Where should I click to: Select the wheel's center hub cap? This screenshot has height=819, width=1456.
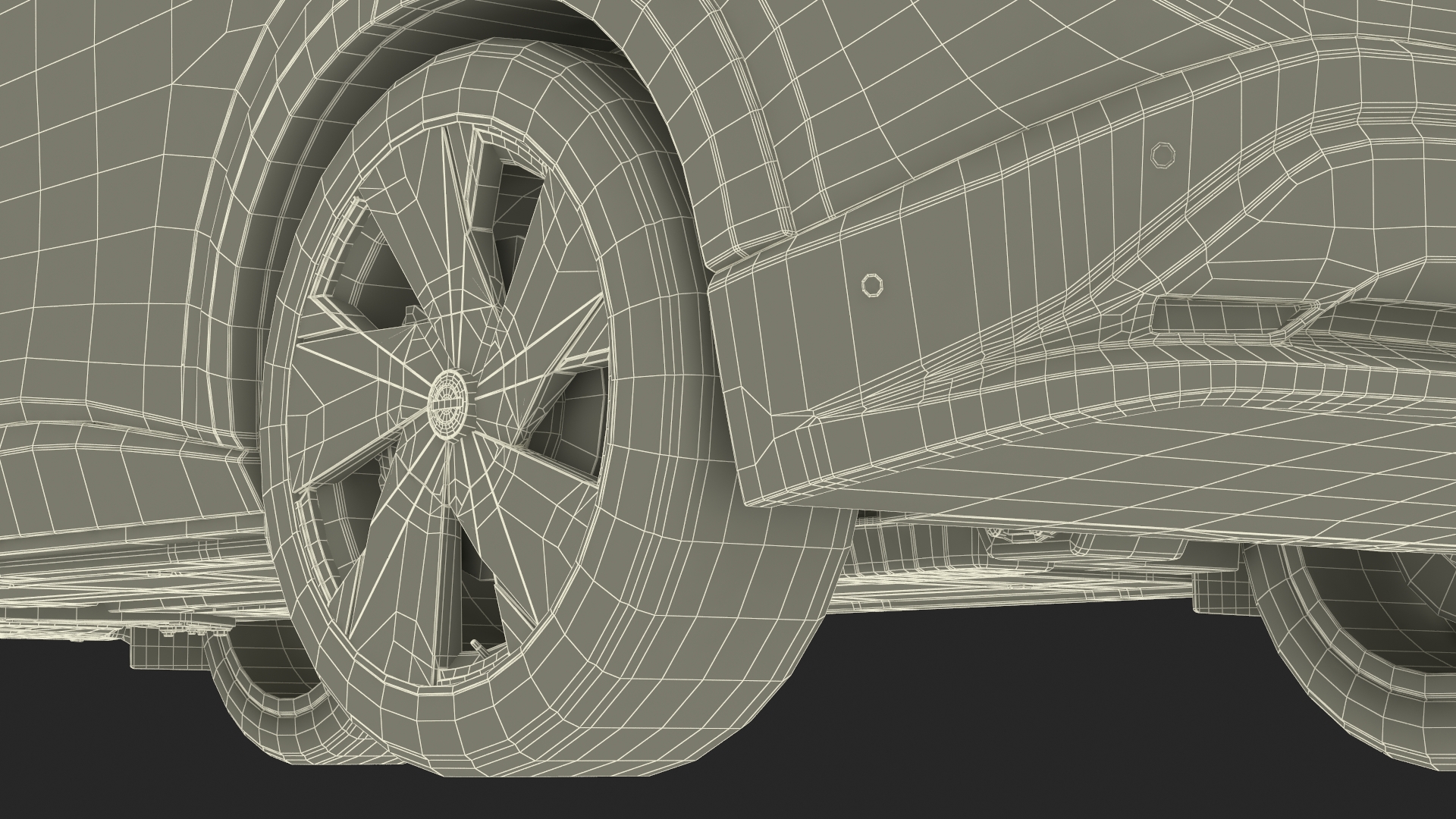click(447, 405)
